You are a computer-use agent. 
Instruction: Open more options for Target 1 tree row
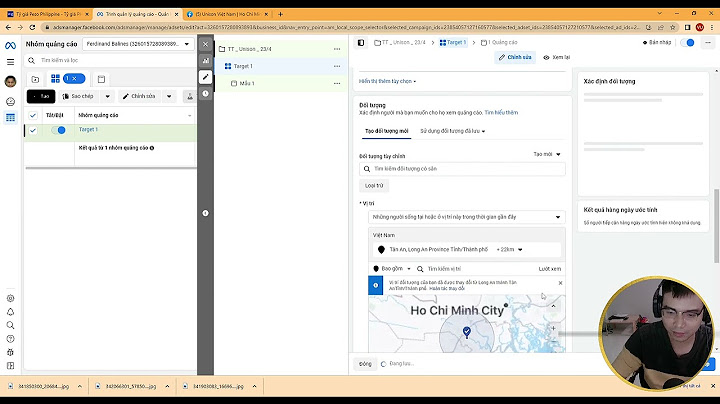337,66
